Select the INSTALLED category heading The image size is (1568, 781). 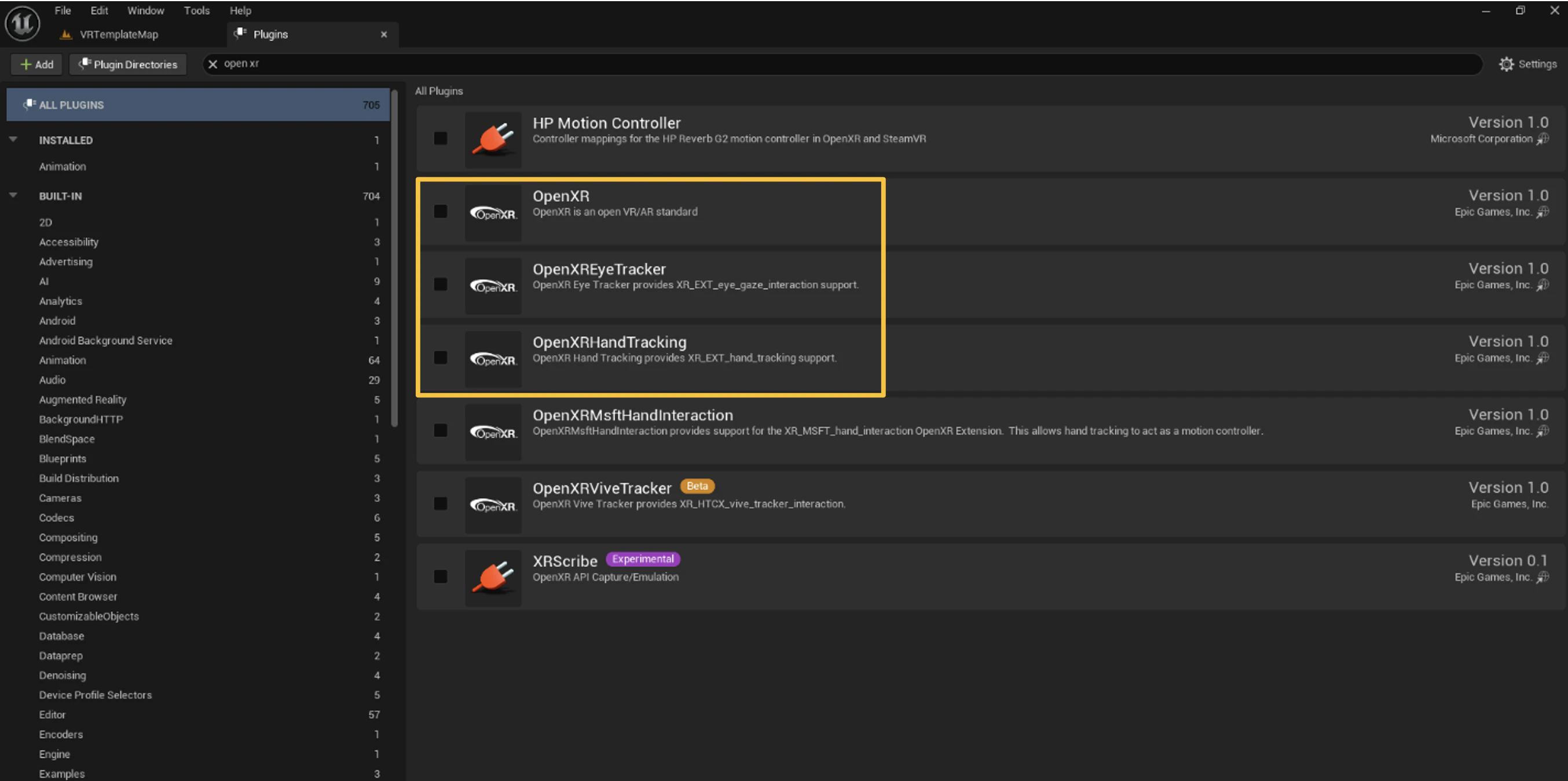66,140
